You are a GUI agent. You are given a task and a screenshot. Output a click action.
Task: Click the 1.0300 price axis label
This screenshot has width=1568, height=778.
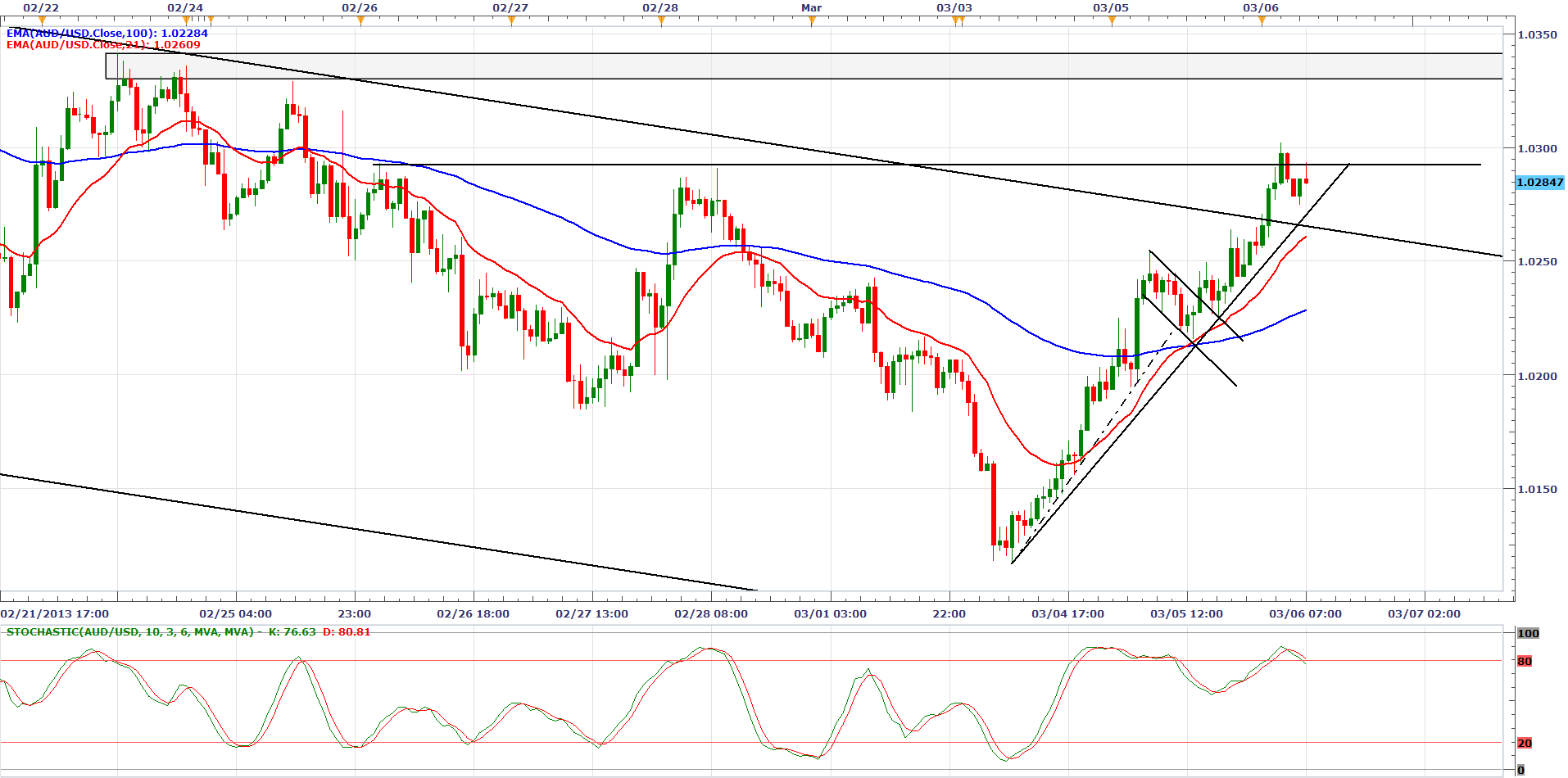(1537, 149)
